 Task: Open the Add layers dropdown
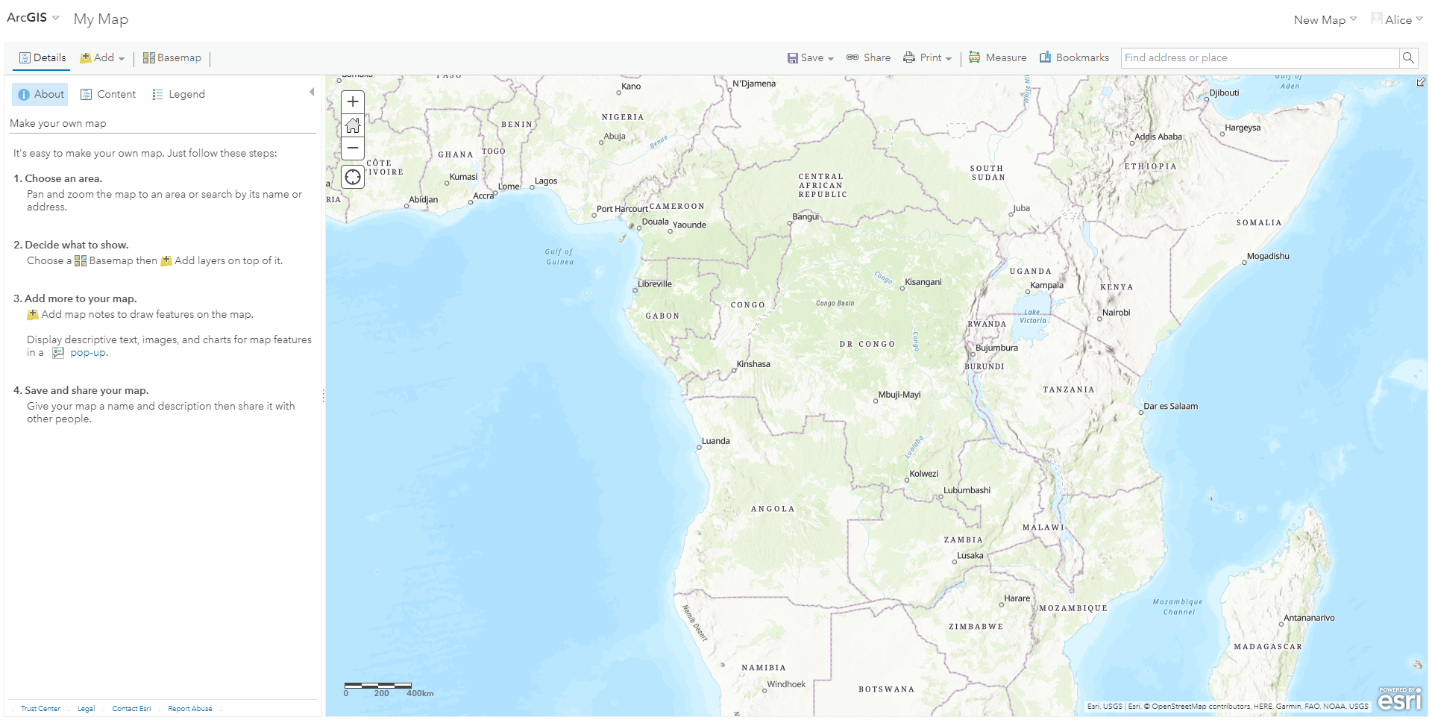[102, 58]
